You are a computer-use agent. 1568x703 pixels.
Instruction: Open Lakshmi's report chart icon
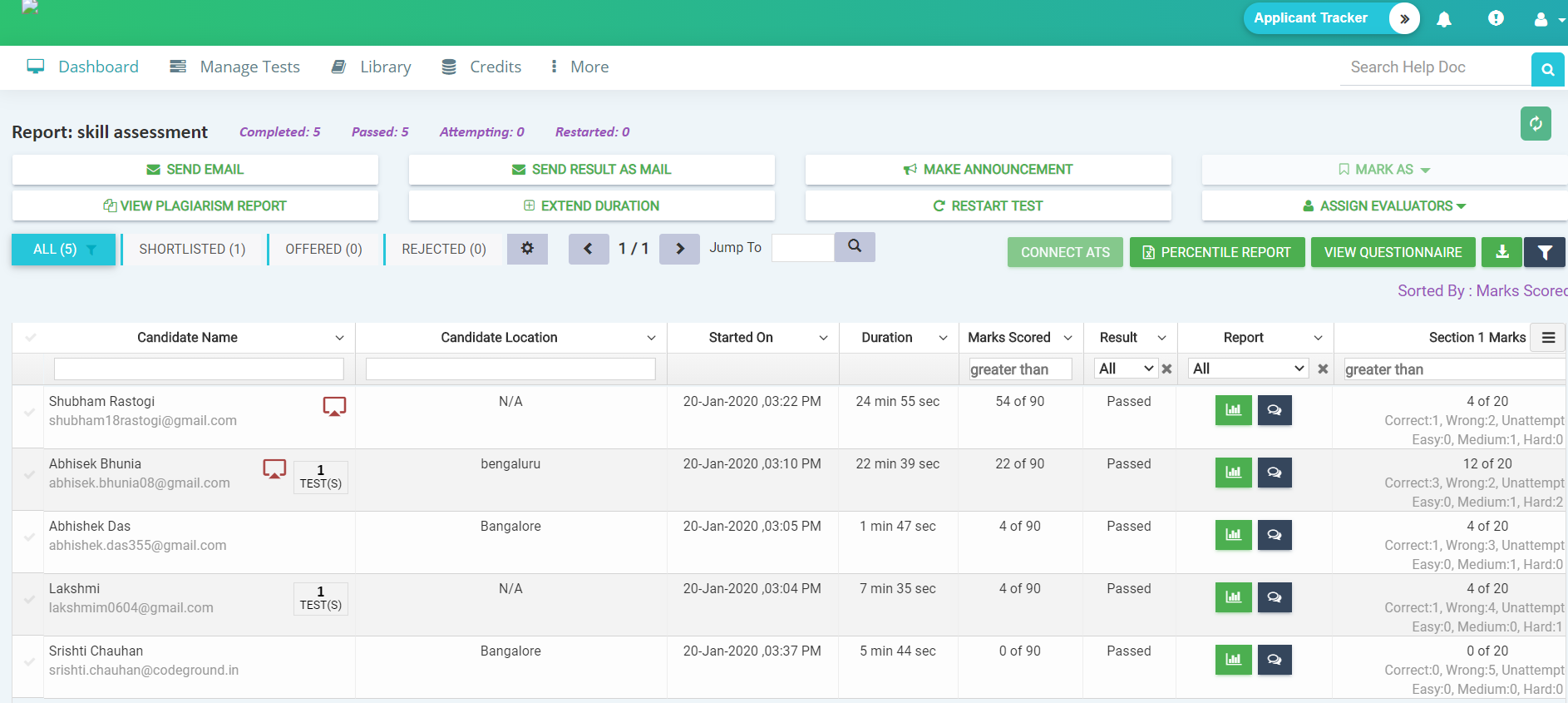pos(1234,597)
